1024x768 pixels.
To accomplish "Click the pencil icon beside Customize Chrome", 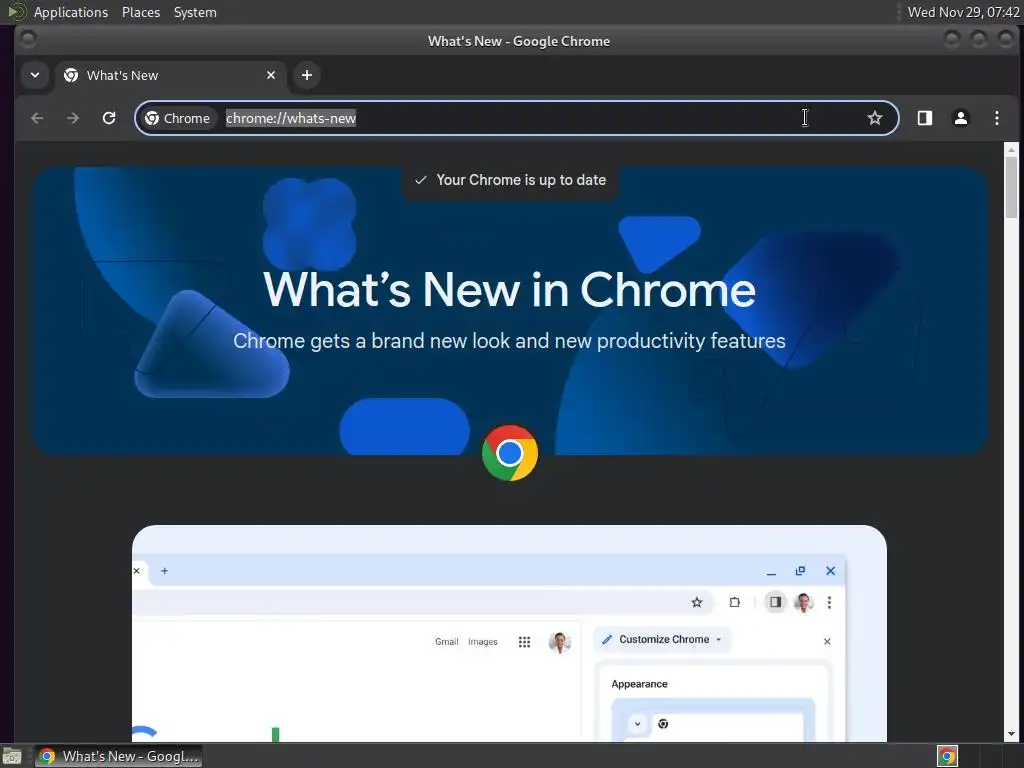I will (607, 639).
